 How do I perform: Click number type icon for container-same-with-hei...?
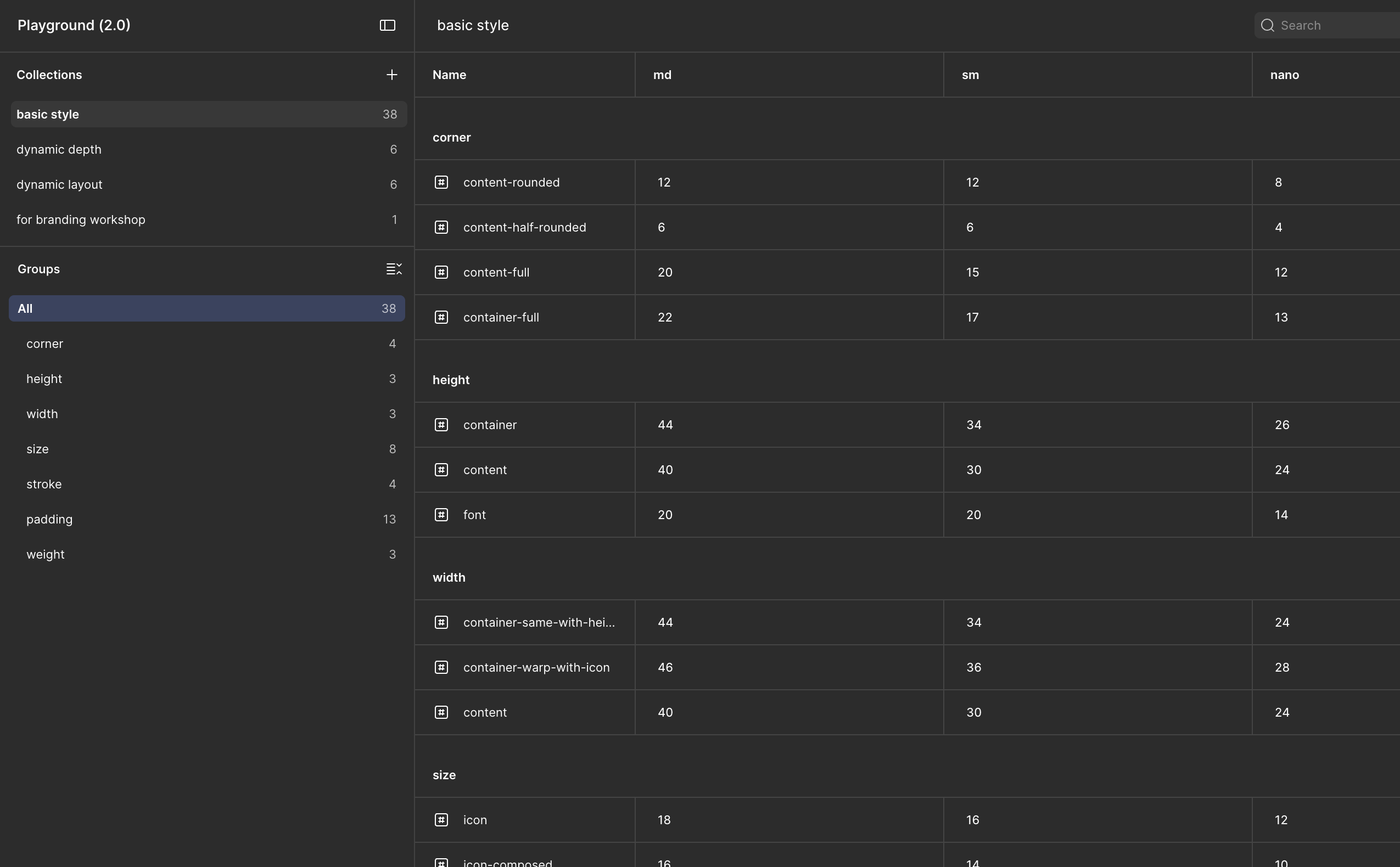[441, 622]
